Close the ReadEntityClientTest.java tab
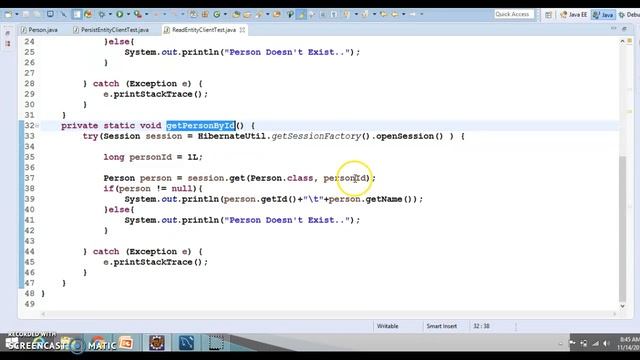This screenshot has height=360, width=640. pos(242,30)
